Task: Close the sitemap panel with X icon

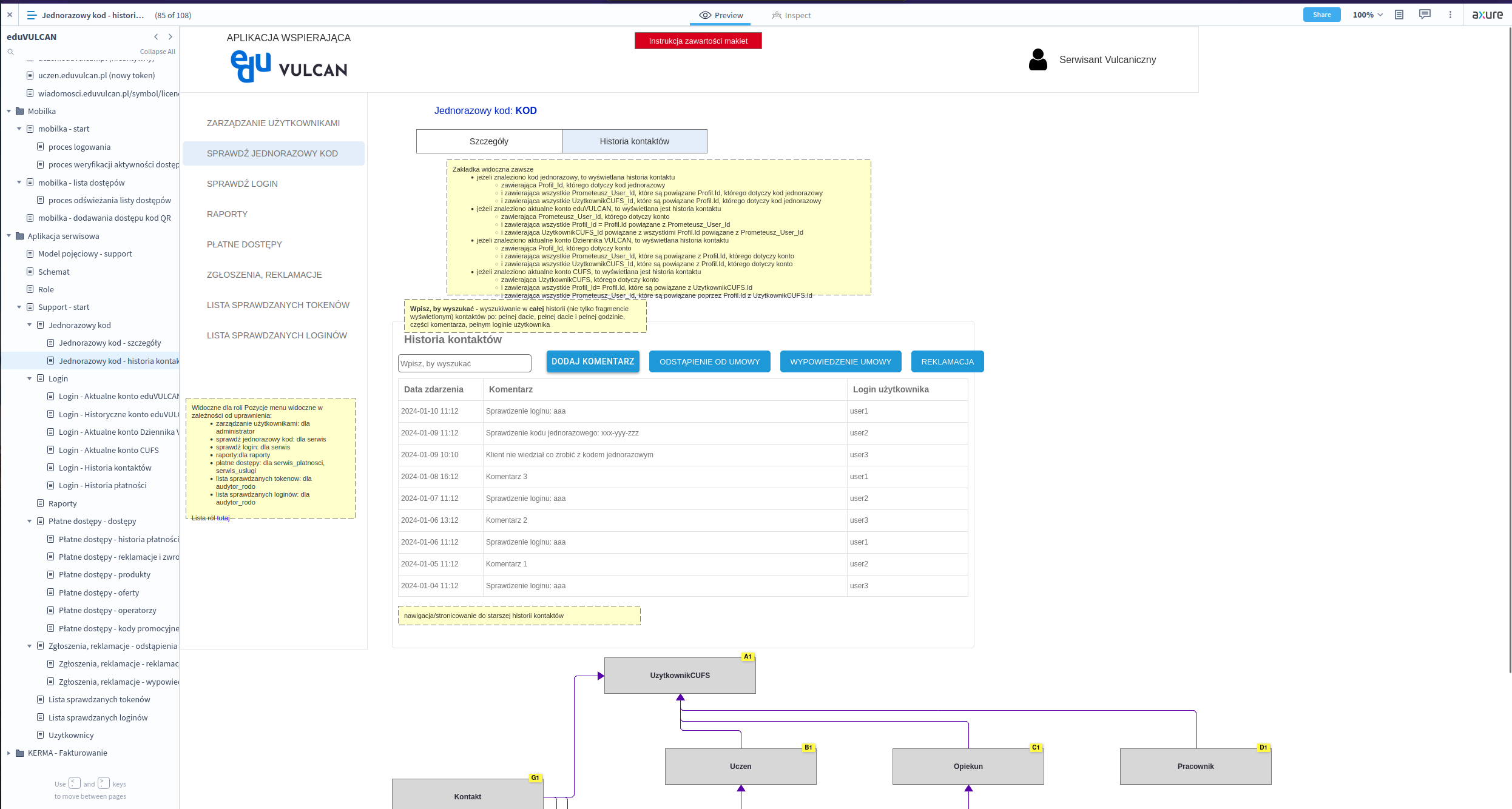Action: pos(10,15)
